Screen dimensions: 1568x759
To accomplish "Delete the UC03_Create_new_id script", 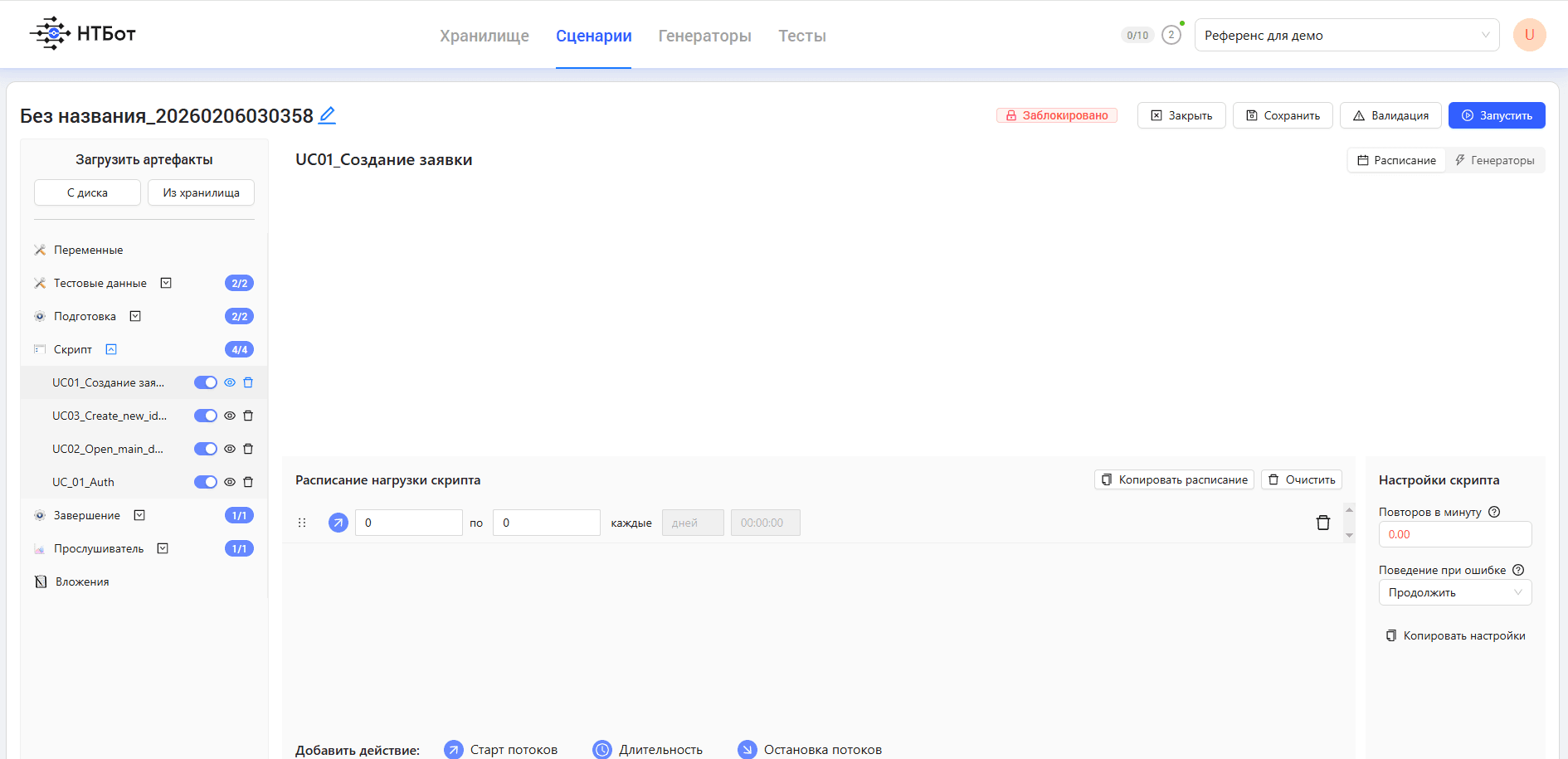I will 248,416.
